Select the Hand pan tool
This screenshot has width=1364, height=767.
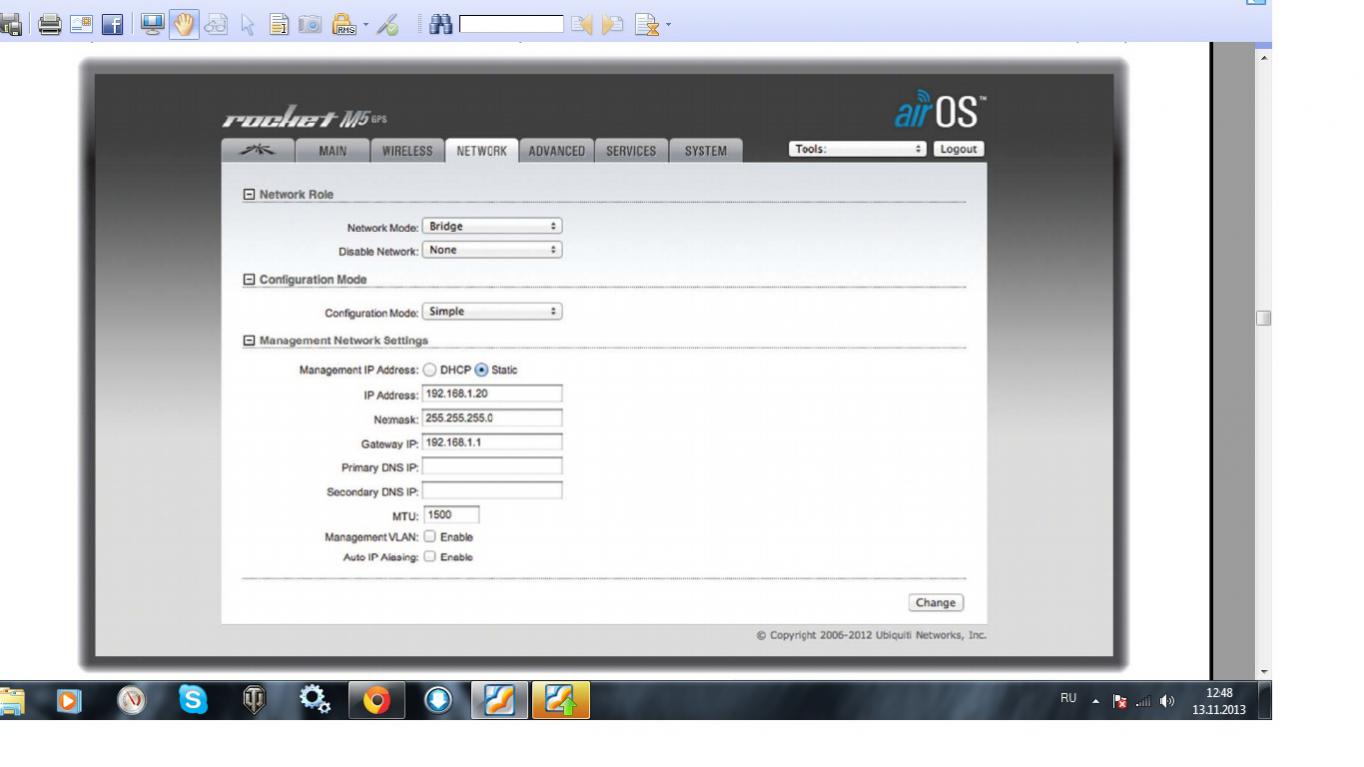tap(183, 23)
